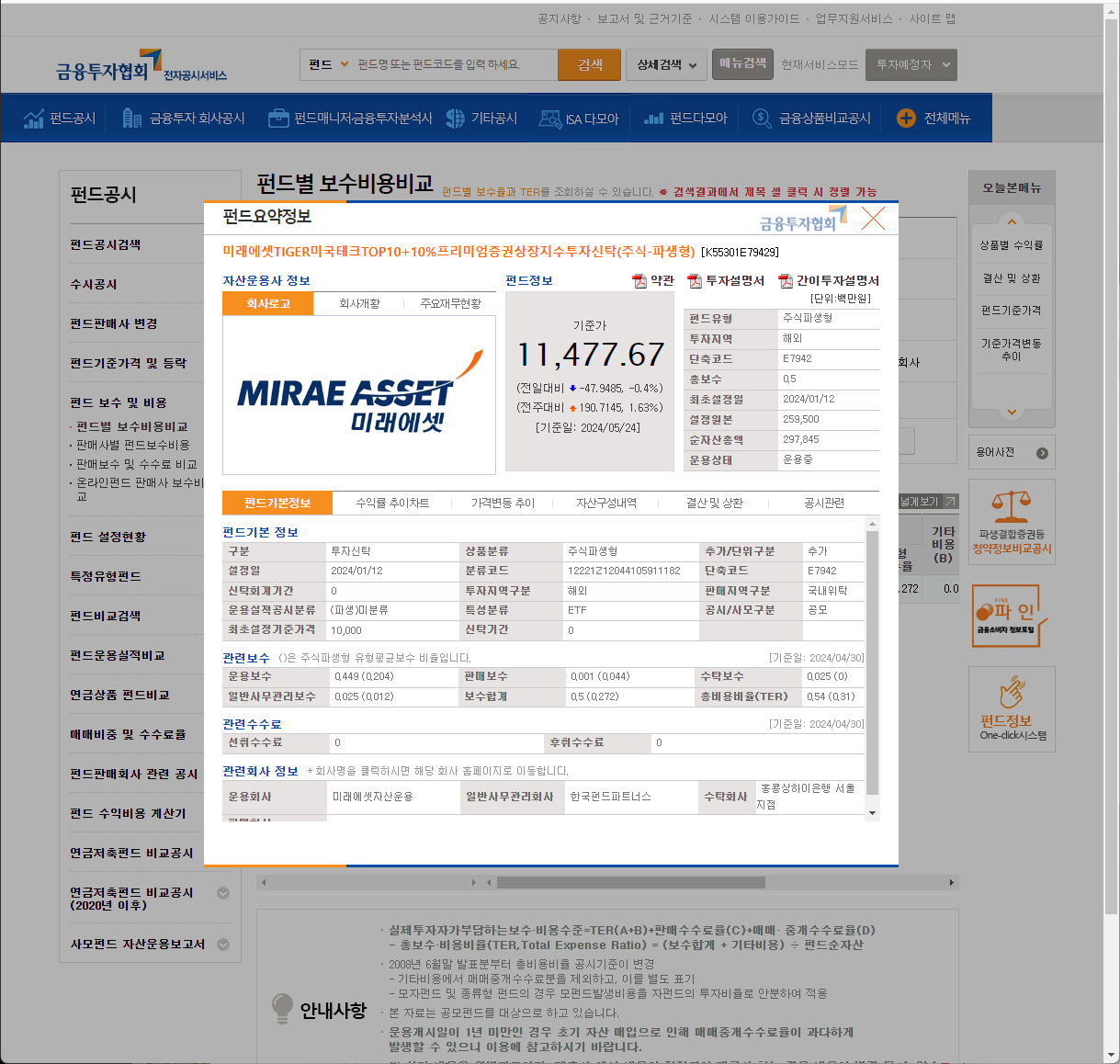Click the popup scrollbar down arrow

873,814
